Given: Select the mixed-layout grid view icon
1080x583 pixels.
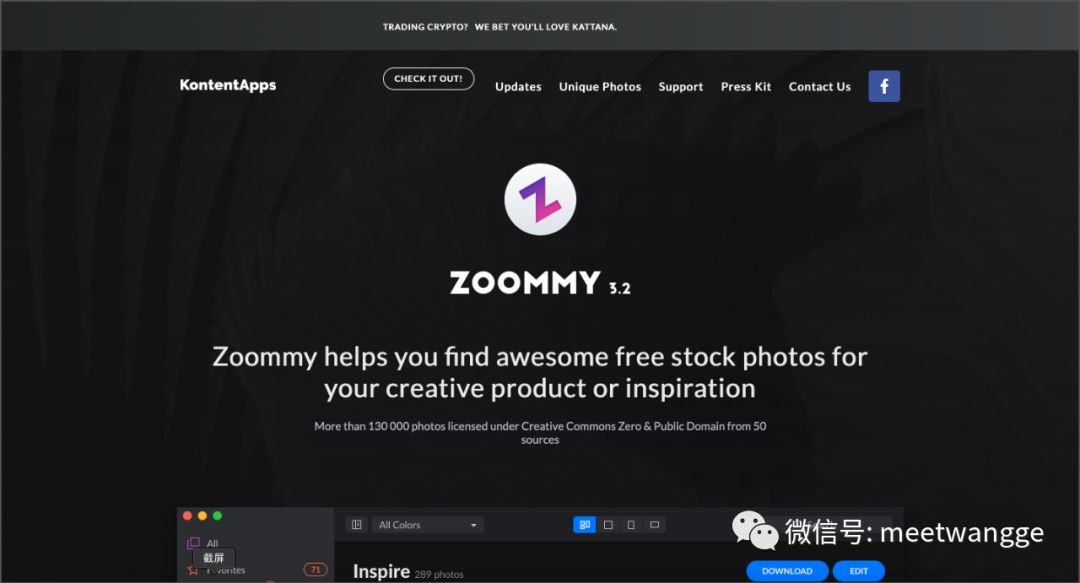Looking at the screenshot, I should point(584,524).
